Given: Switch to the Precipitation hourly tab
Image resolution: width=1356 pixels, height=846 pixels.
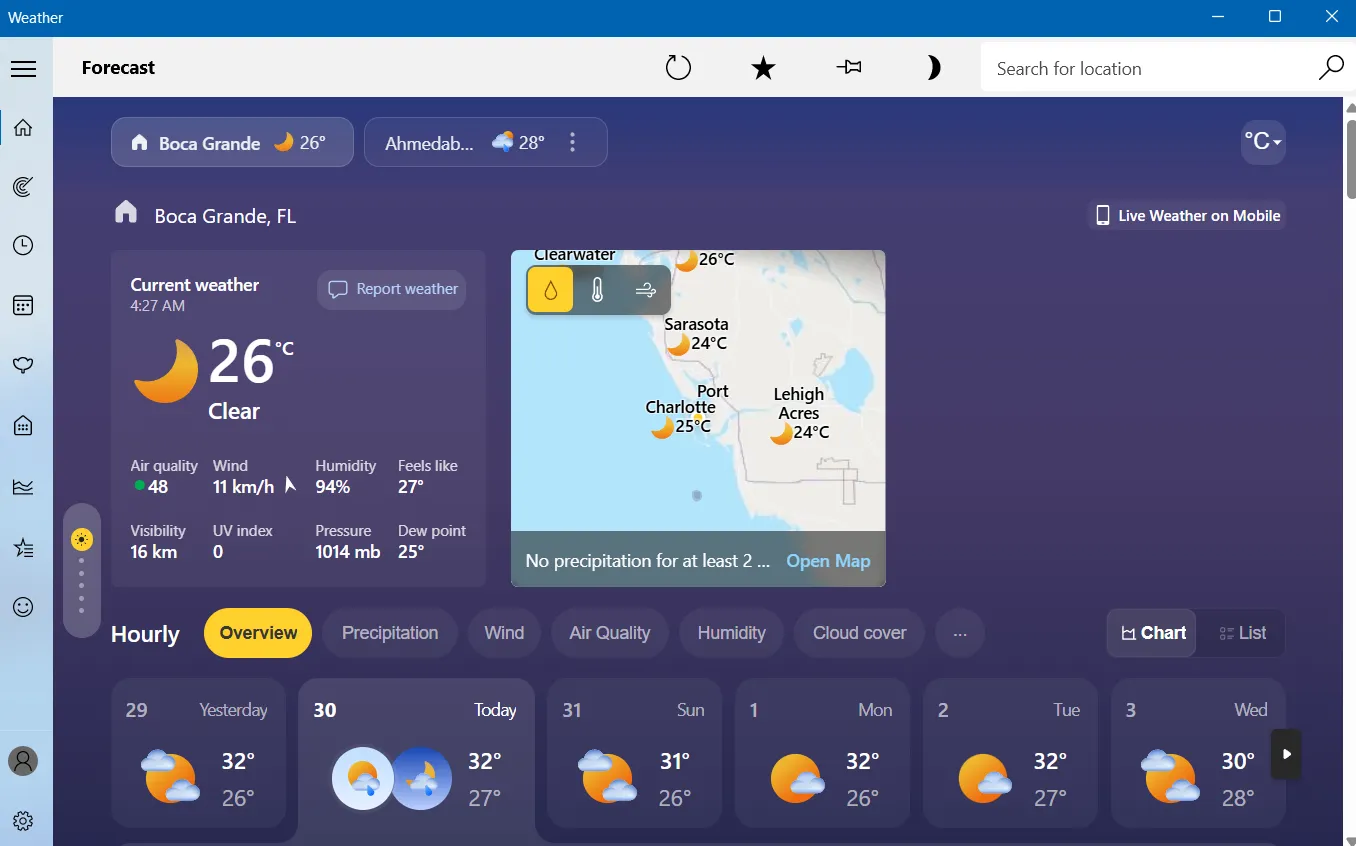Looking at the screenshot, I should (390, 632).
